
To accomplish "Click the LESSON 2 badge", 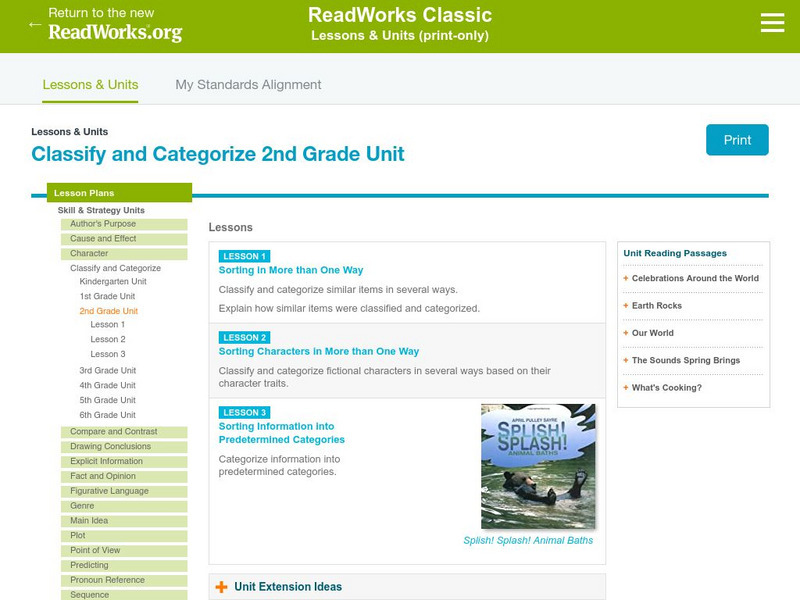I will (244, 337).
